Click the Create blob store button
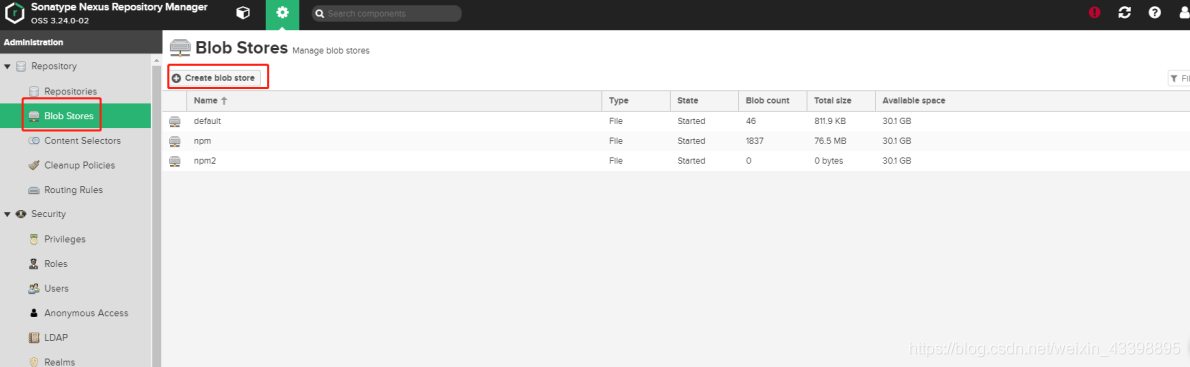The image size is (1190, 367). click(x=215, y=78)
